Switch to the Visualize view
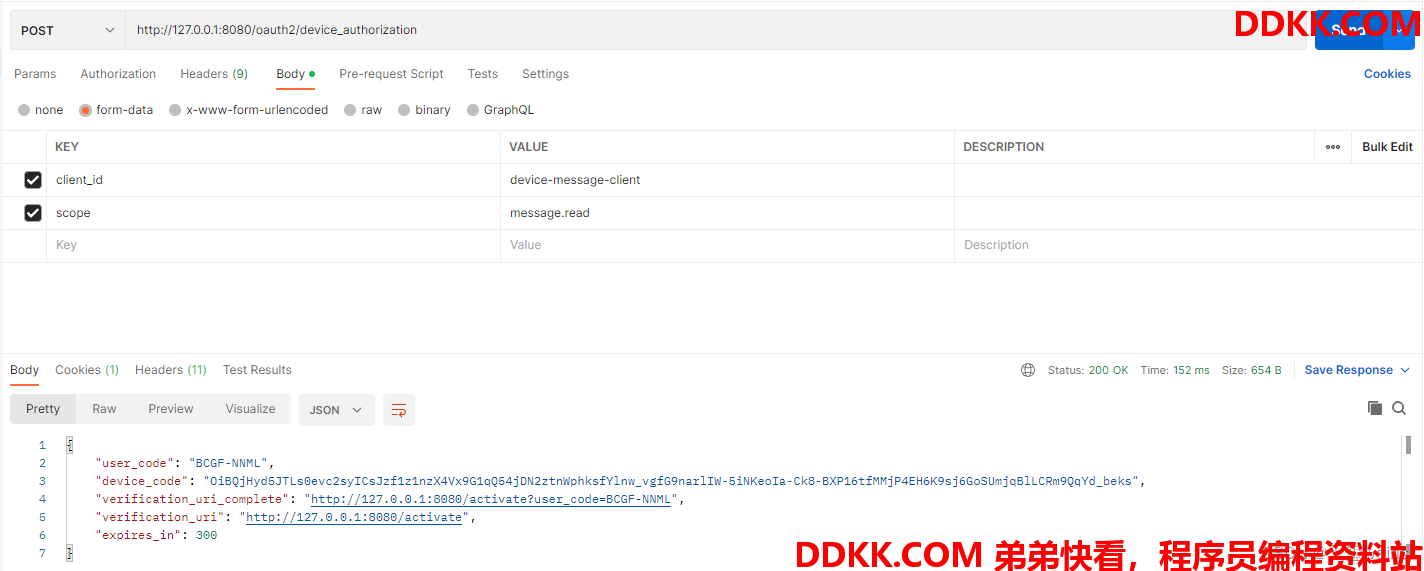The image size is (1424, 571). (250, 409)
